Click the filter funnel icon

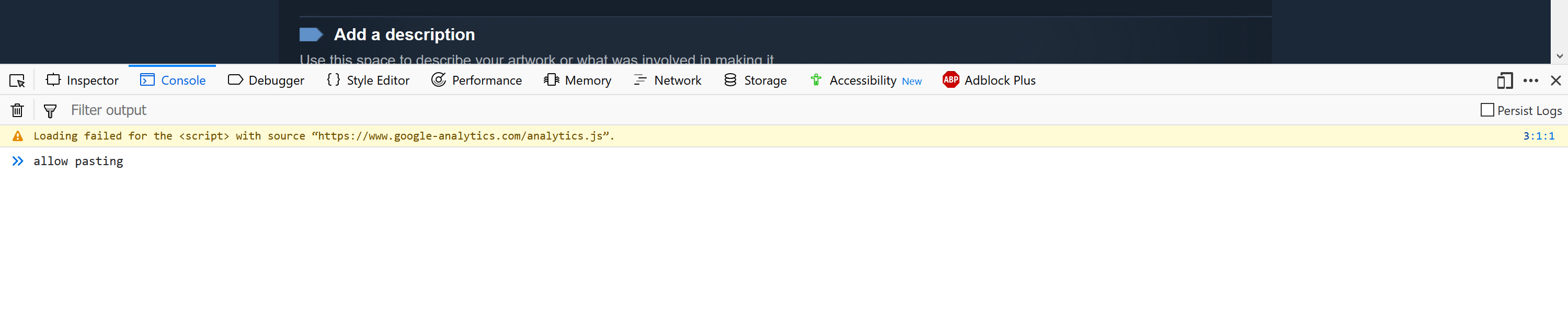(x=50, y=111)
